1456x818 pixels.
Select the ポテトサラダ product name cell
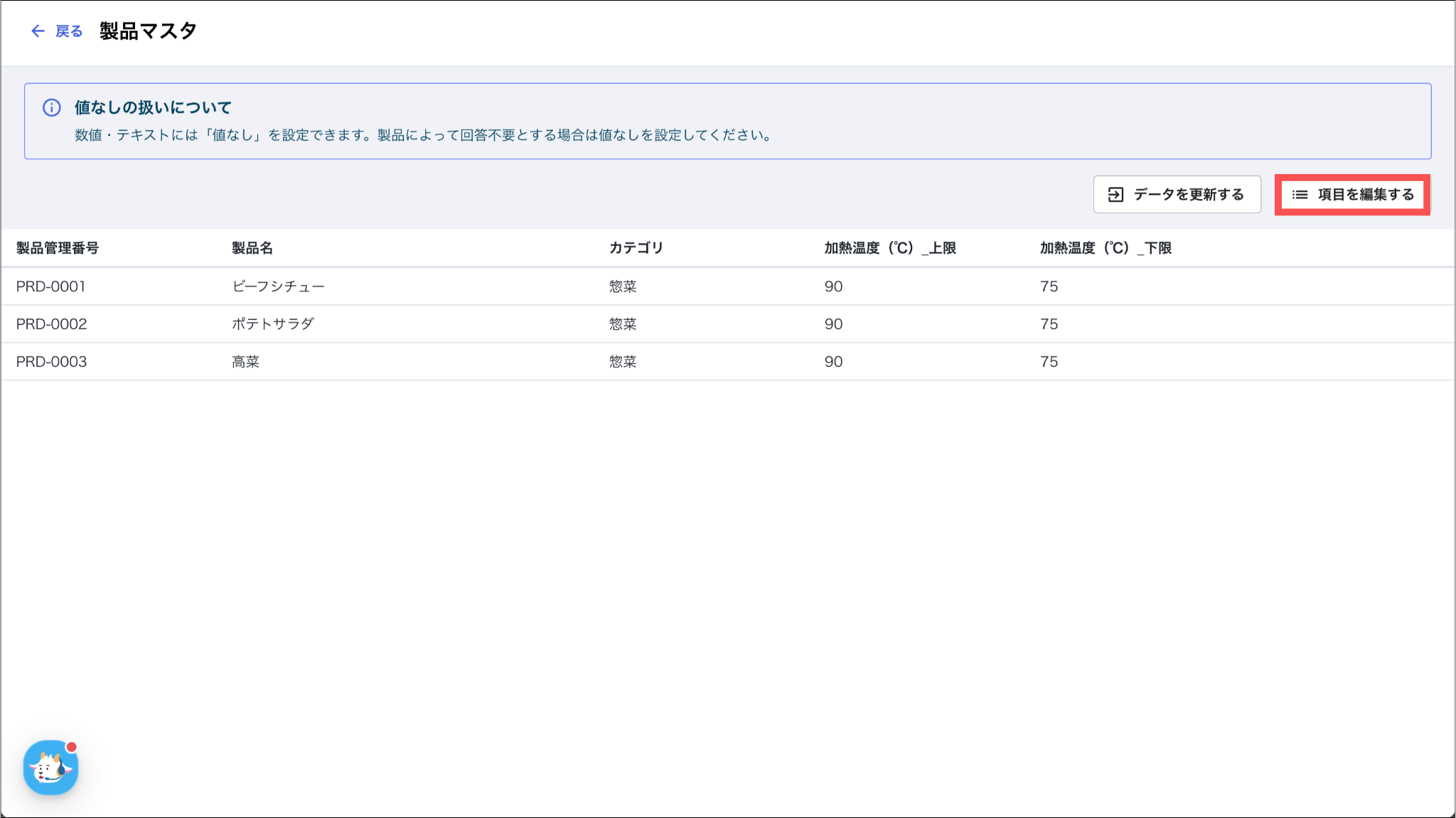273,324
